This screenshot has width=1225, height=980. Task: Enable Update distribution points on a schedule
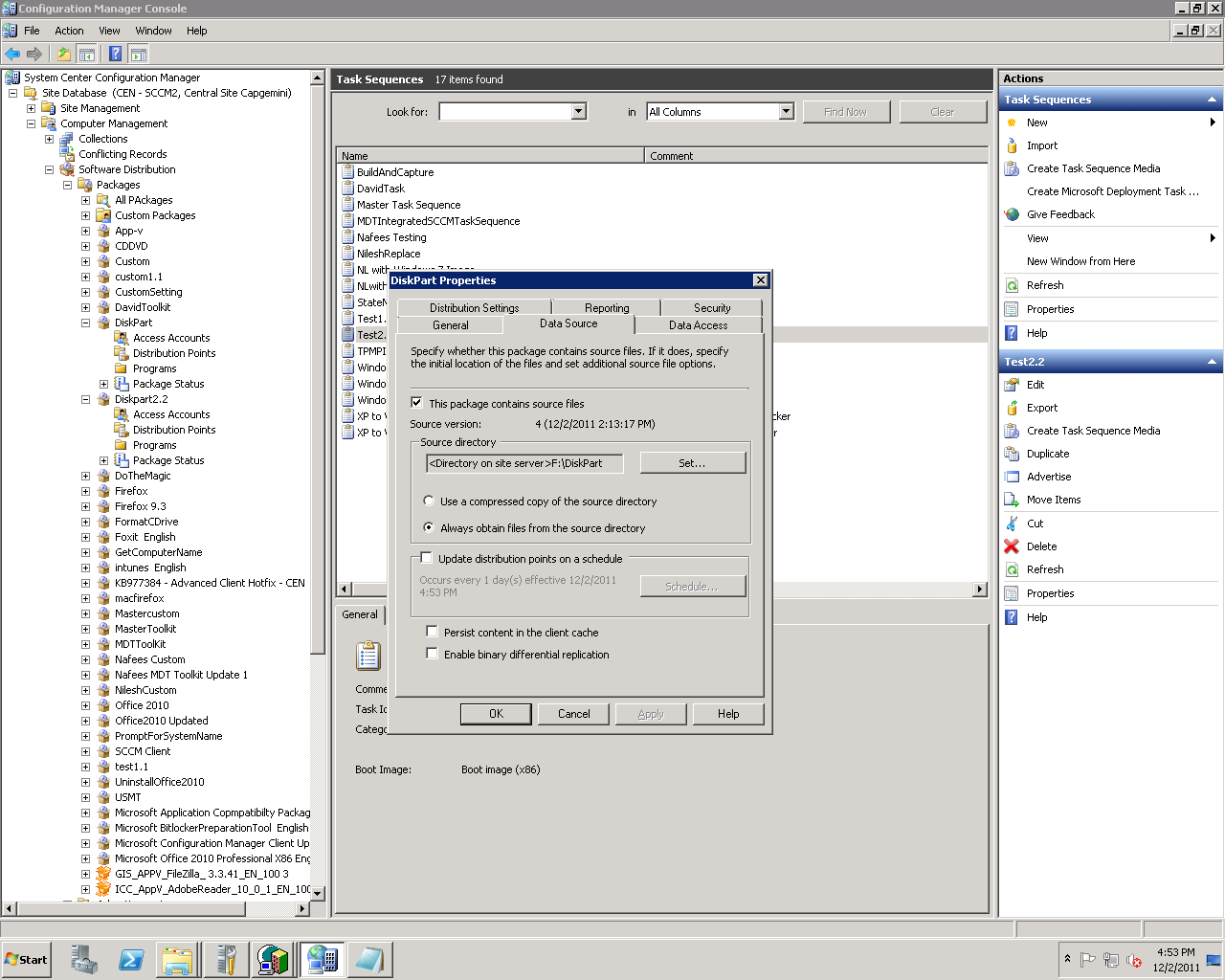point(427,558)
